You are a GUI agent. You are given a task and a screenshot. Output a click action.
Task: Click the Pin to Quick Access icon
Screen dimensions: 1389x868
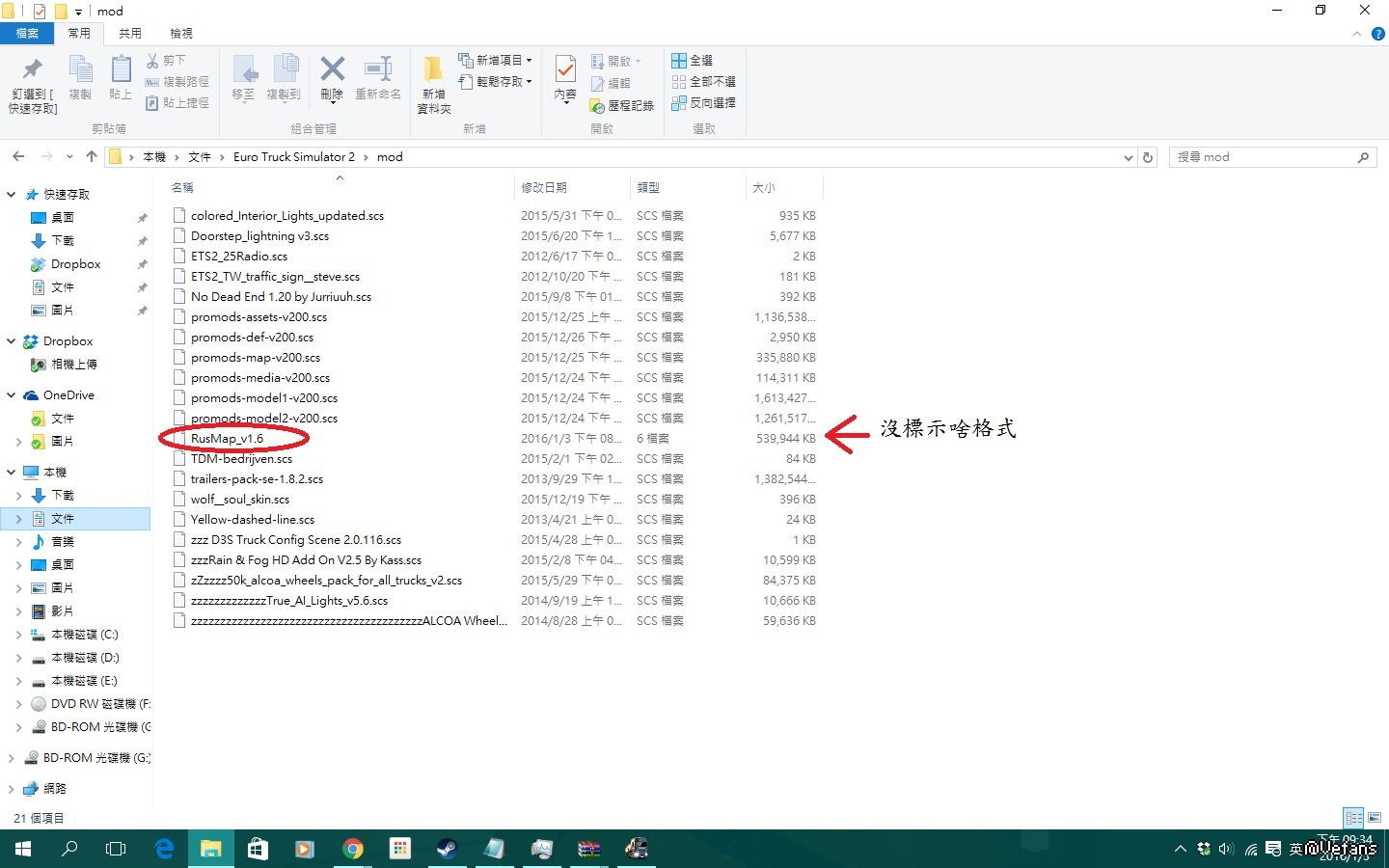pyautogui.click(x=33, y=70)
